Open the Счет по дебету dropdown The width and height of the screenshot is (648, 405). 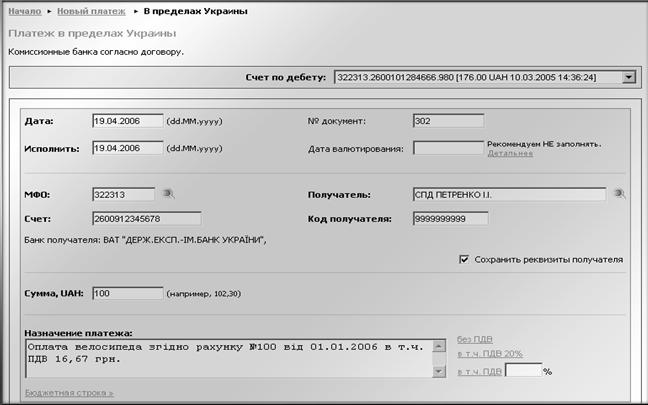tap(628, 76)
